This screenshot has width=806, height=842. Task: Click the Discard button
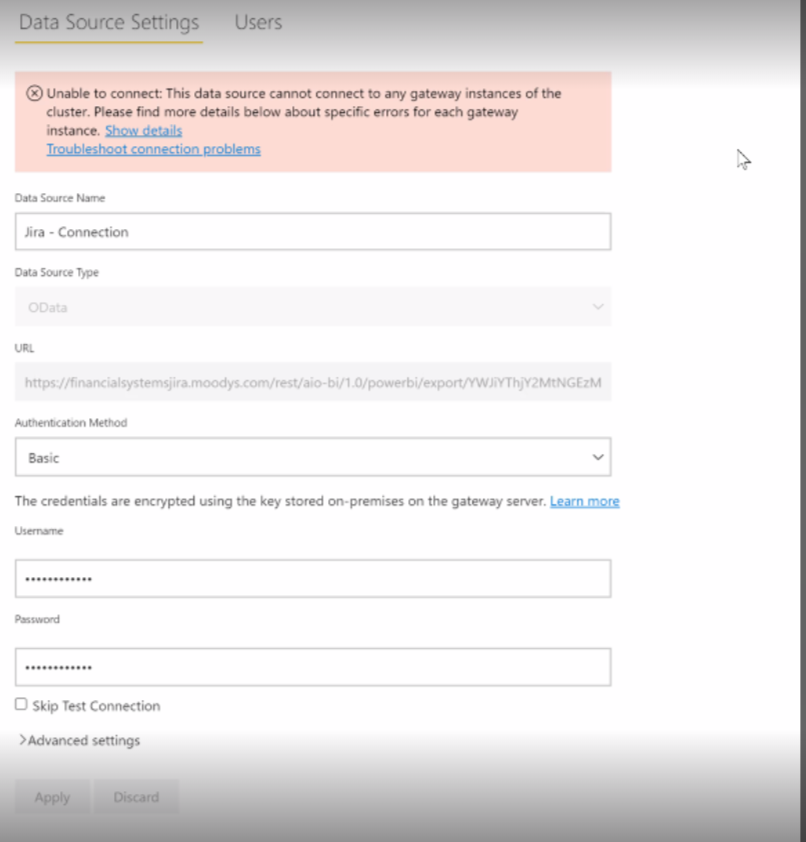tap(136, 797)
